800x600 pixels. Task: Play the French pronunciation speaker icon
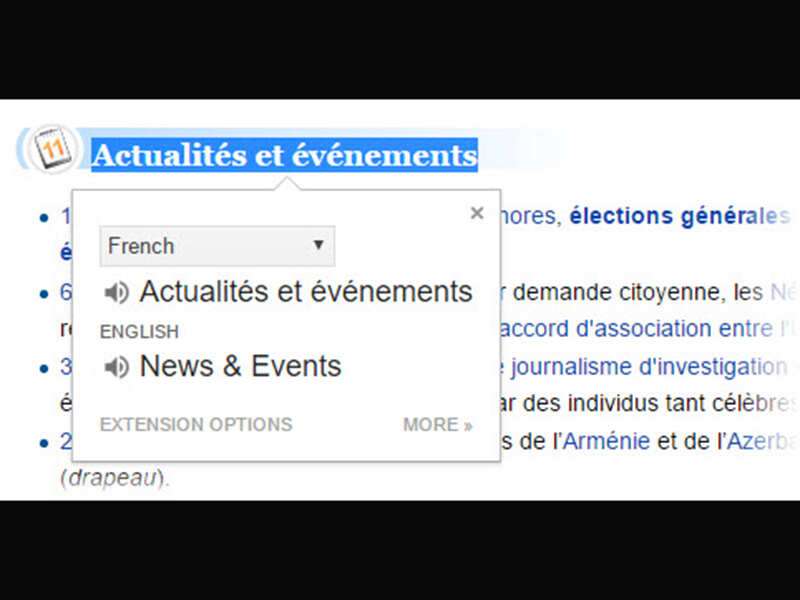tap(117, 293)
